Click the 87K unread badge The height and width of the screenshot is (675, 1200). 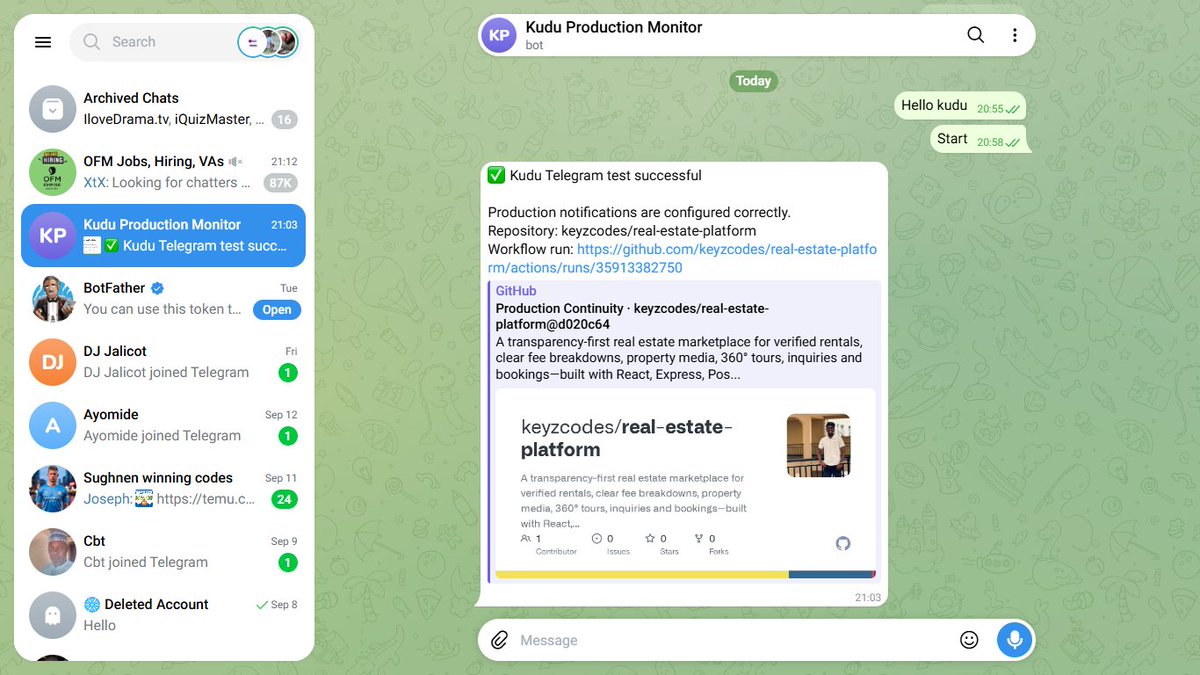click(280, 183)
